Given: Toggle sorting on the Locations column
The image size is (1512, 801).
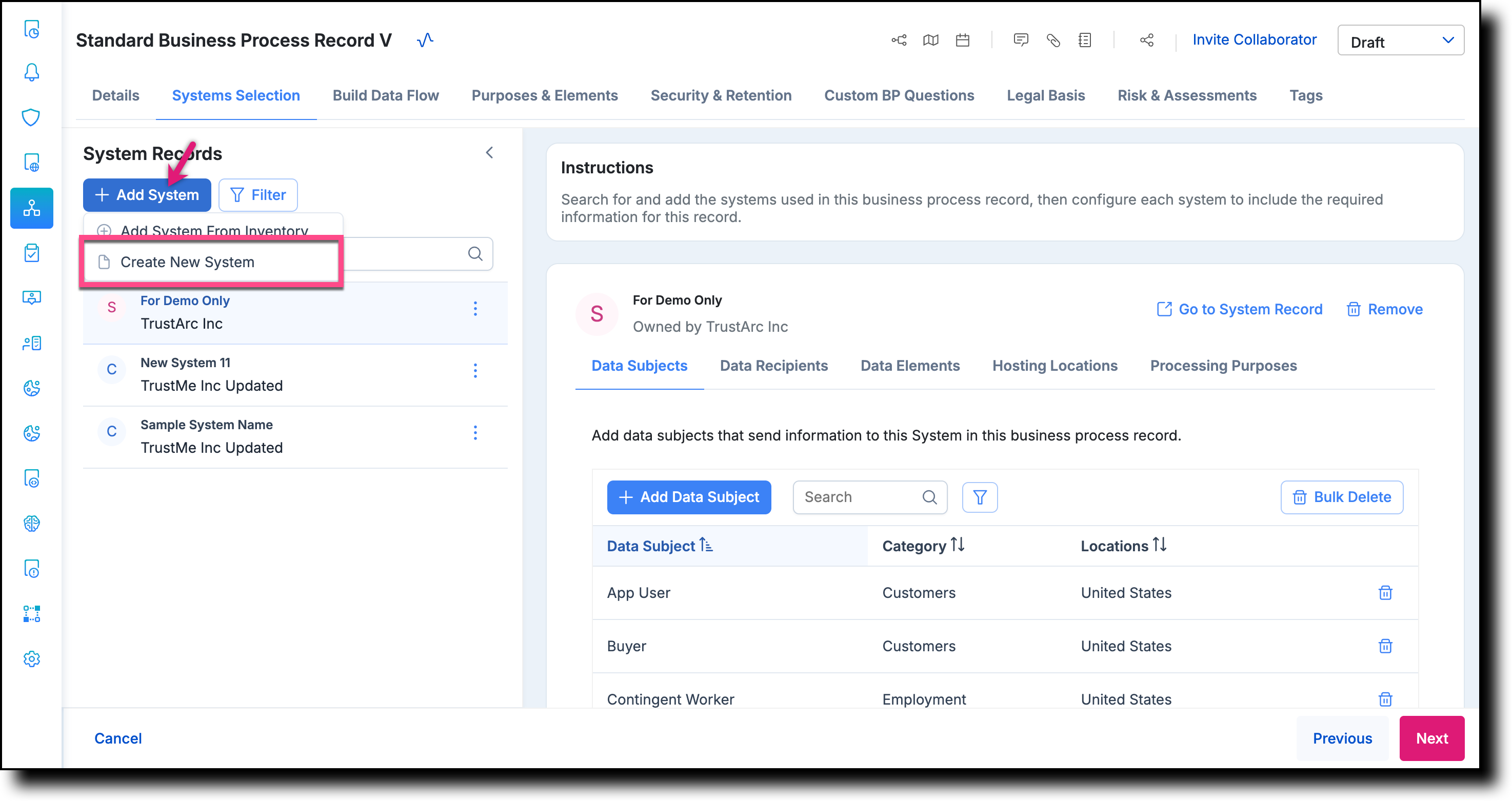Looking at the screenshot, I should click(x=1159, y=545).
